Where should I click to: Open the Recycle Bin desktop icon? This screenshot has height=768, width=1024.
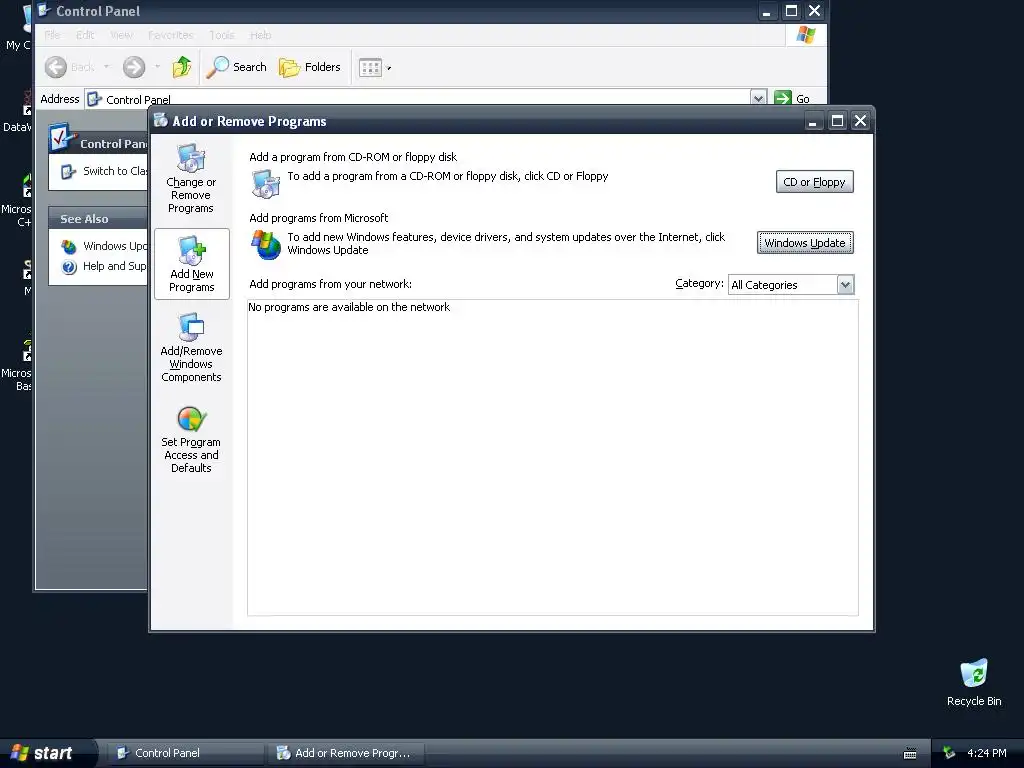(974, 682)
